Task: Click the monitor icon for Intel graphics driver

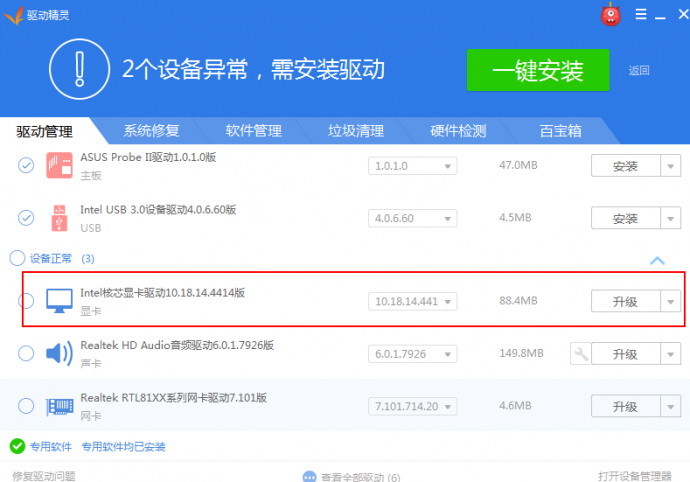Action: click(x=59, y=301)
